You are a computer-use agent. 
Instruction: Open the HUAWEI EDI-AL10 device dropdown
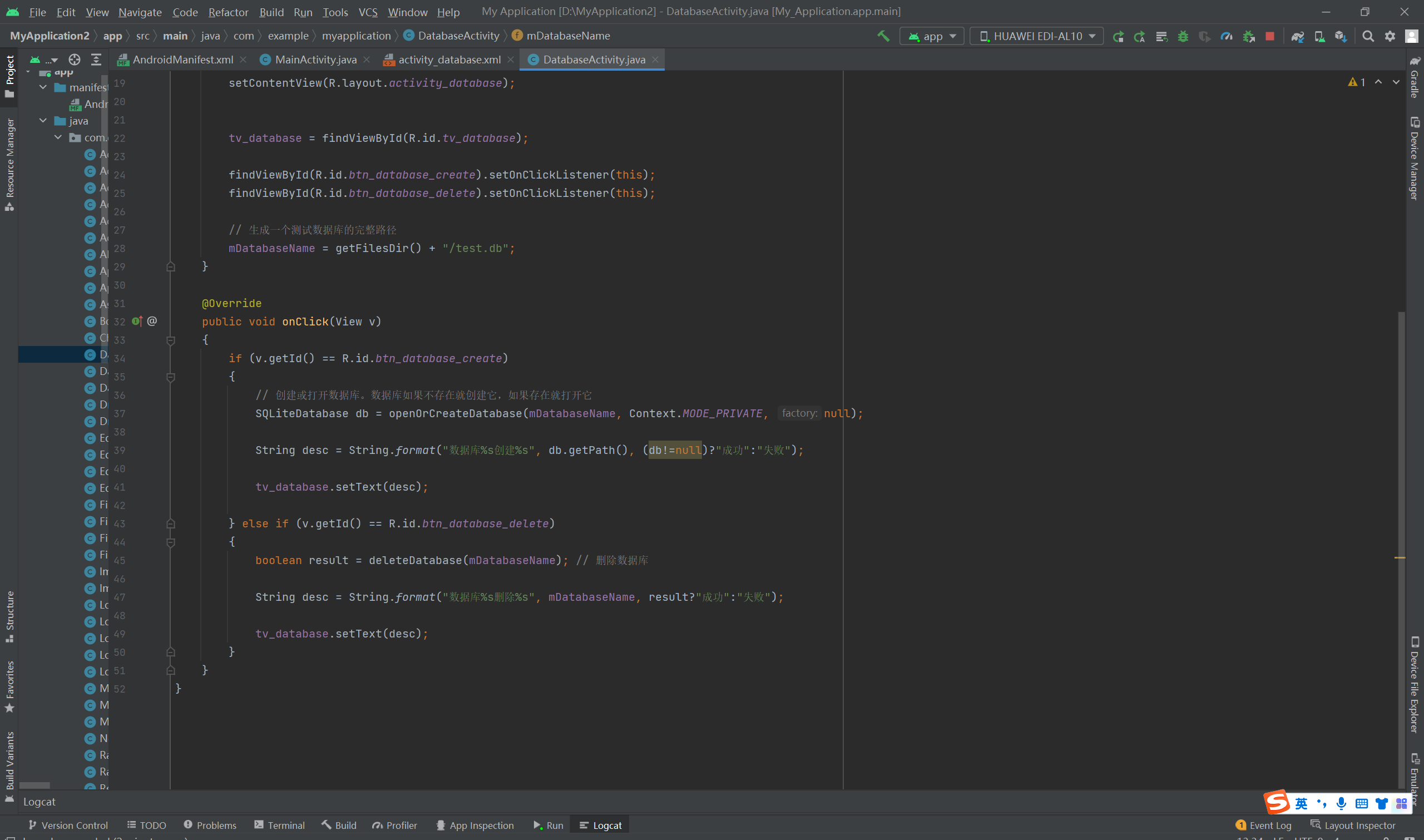click(1037, 36)
